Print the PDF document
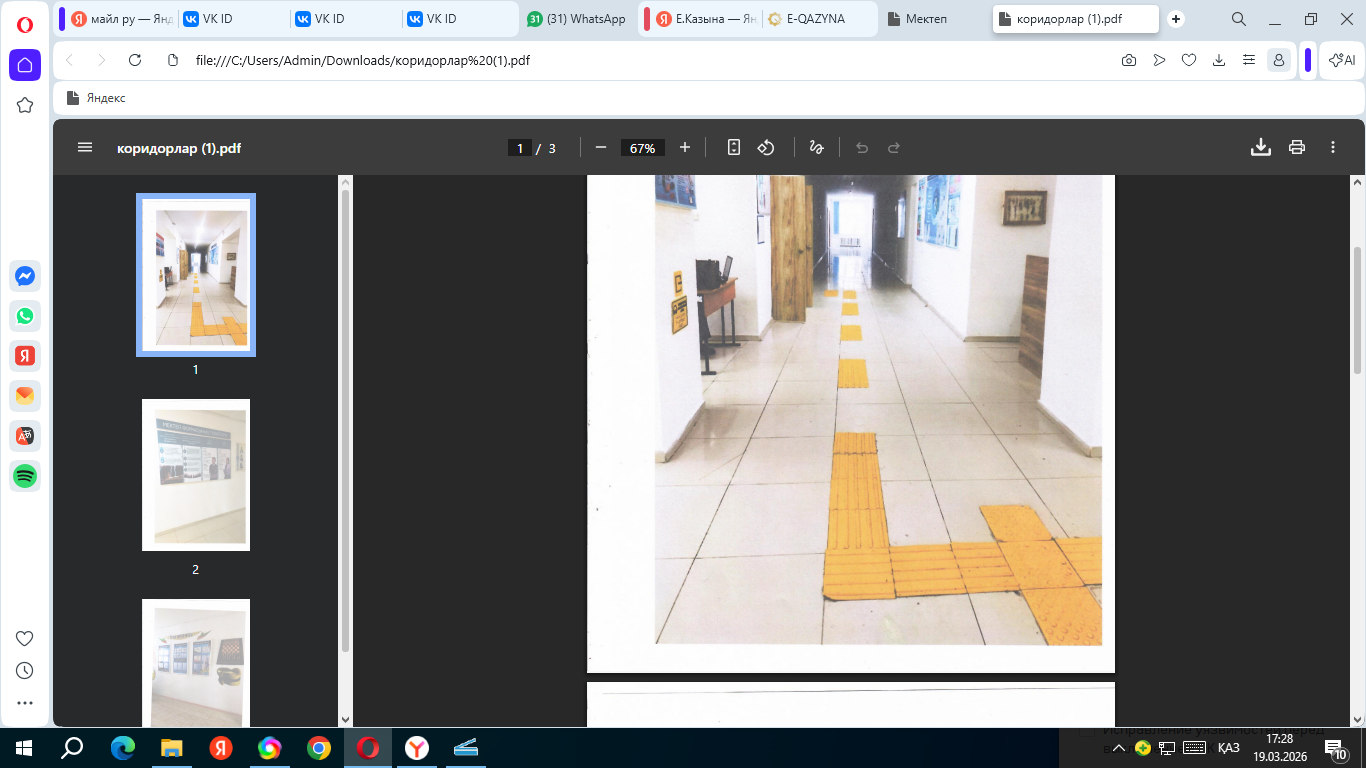Image resolution: width=1366 pixels, height=768 pixels. 1297,148
